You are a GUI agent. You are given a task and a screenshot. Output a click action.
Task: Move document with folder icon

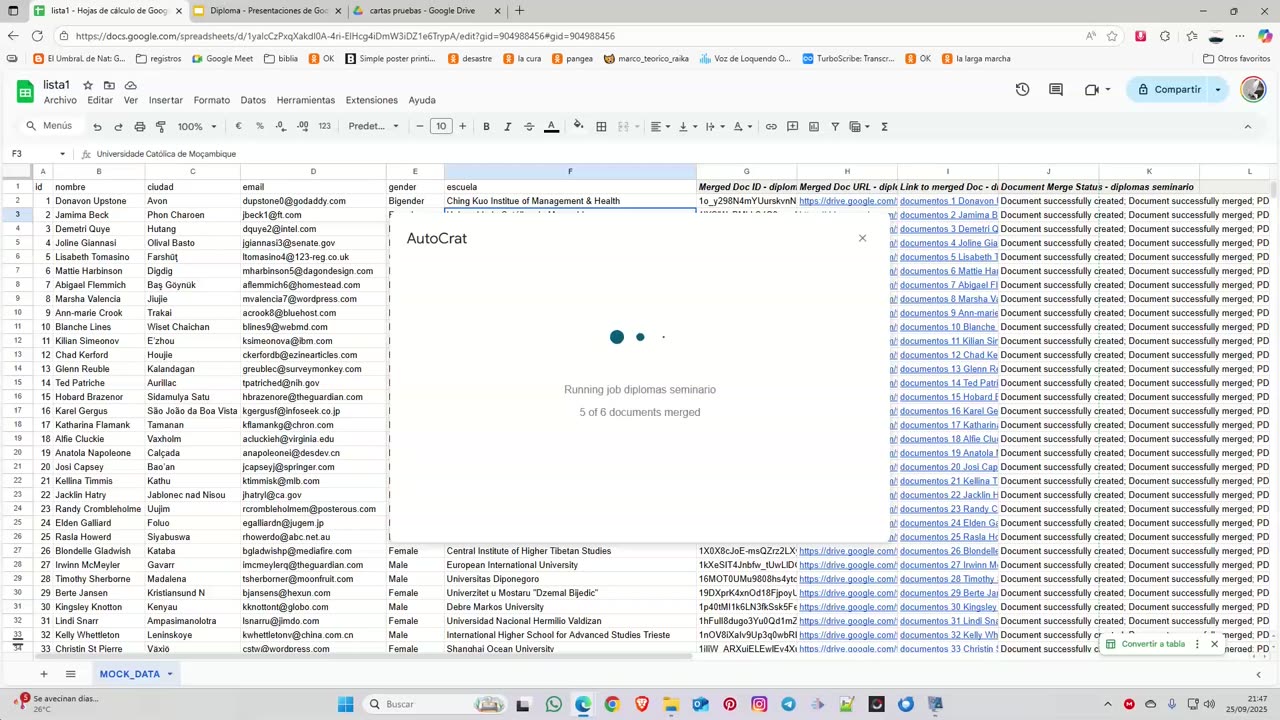point(109,85)
